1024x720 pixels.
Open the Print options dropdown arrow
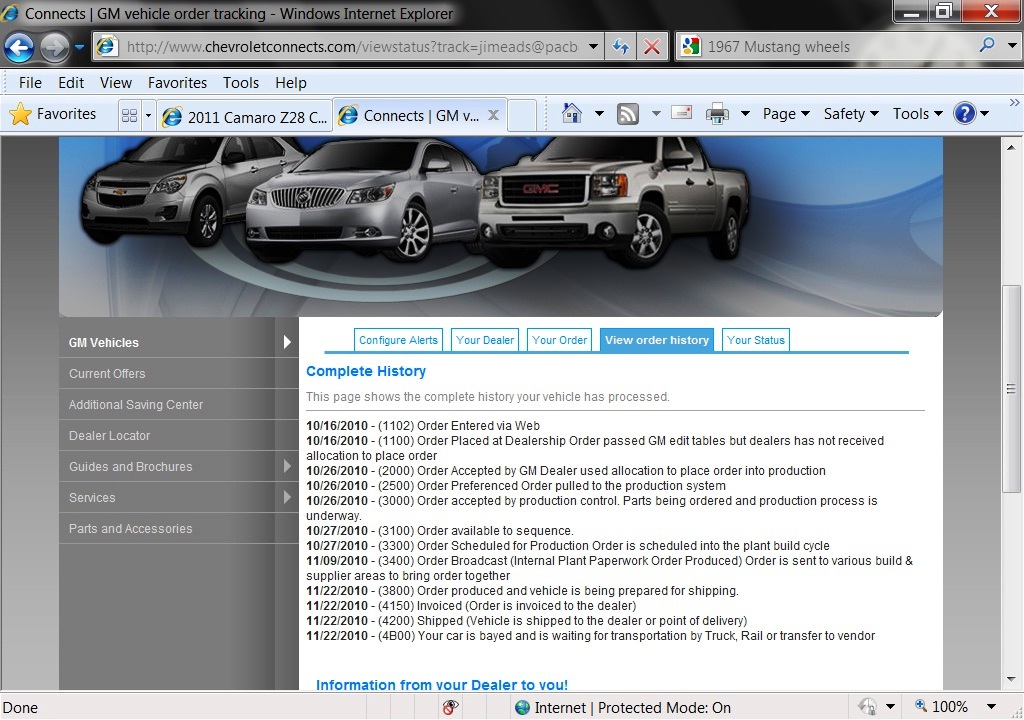coord(744,114)
